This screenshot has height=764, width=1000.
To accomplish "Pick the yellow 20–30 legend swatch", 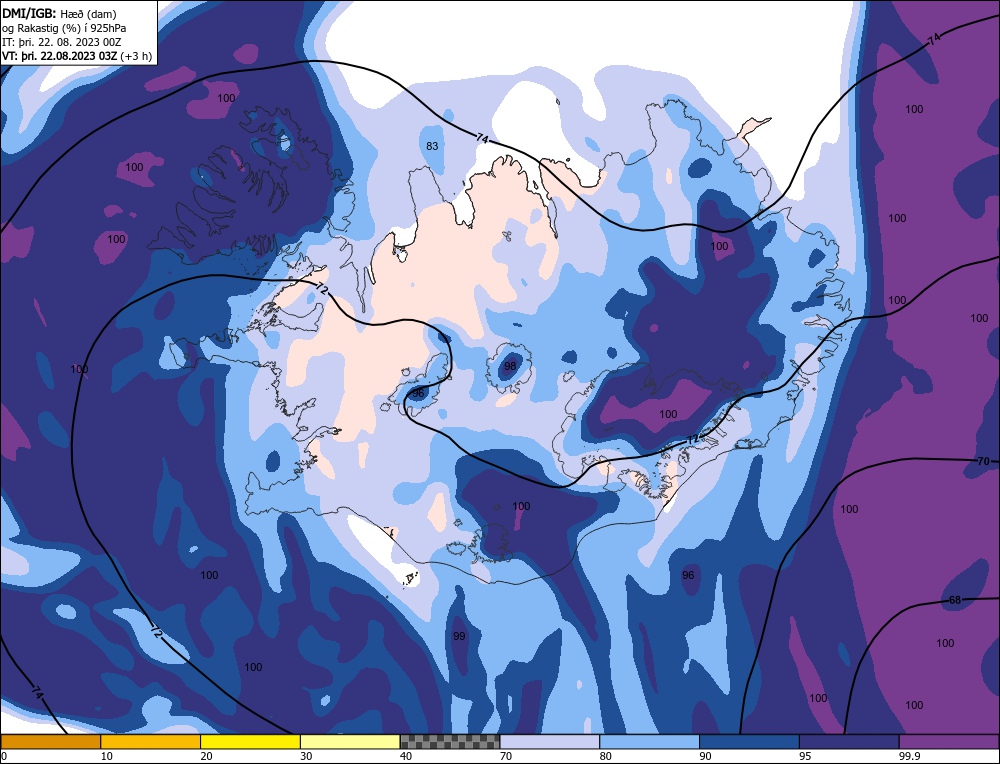I will pyautogui.click(x=250, y=741).
